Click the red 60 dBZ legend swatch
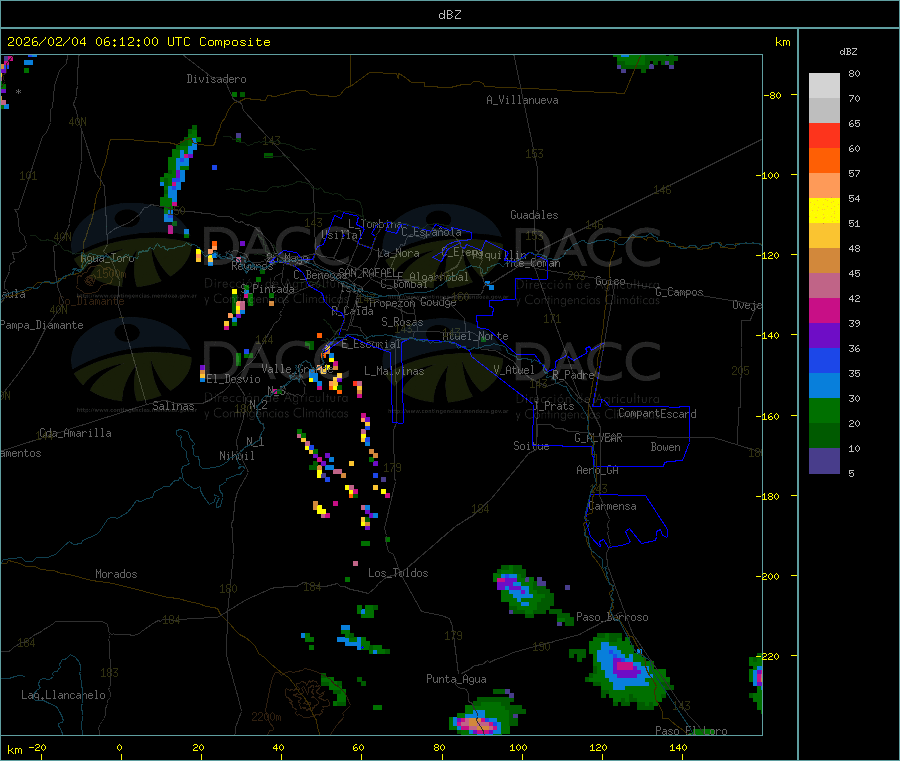This screenshot has height=761, width=900. click(824, 135)
